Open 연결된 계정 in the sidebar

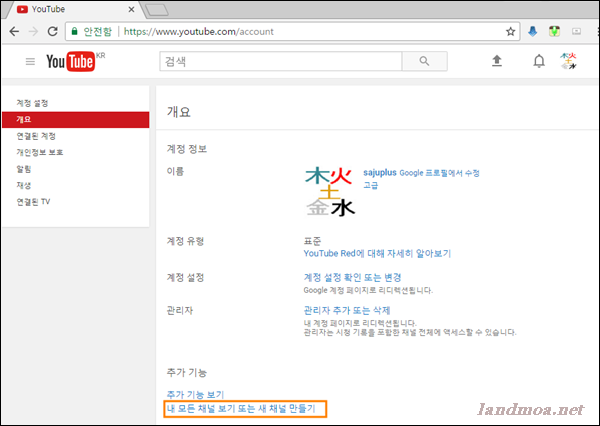[x=36, y=136]
